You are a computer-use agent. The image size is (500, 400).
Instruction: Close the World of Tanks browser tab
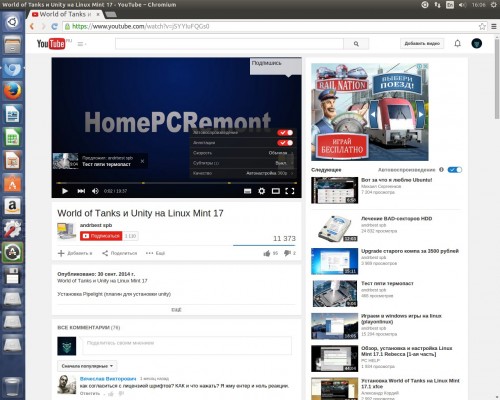point(98,14)
